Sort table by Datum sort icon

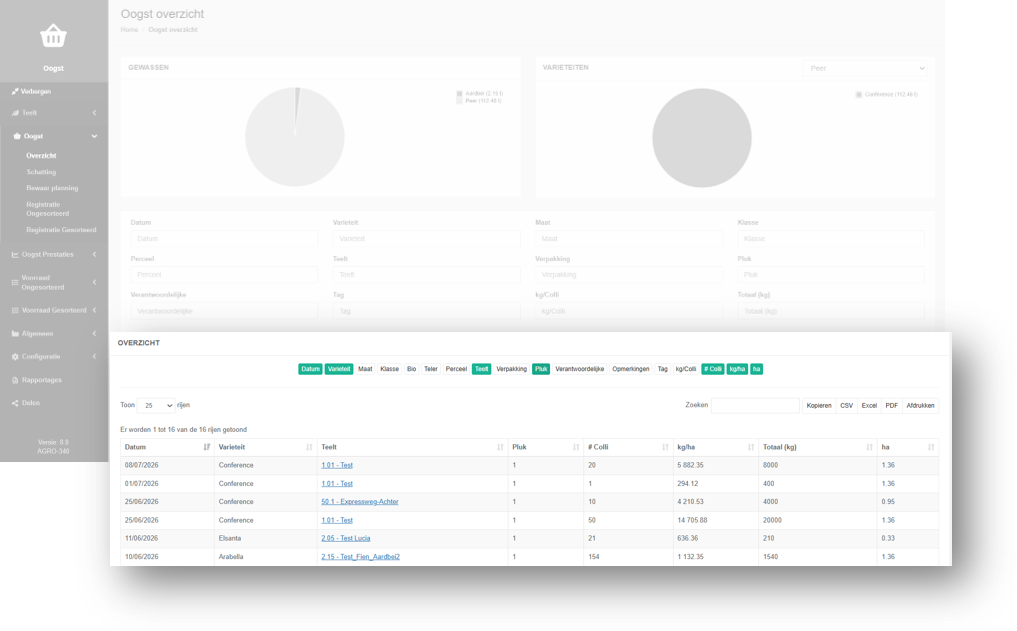click(x=206, y=447)
